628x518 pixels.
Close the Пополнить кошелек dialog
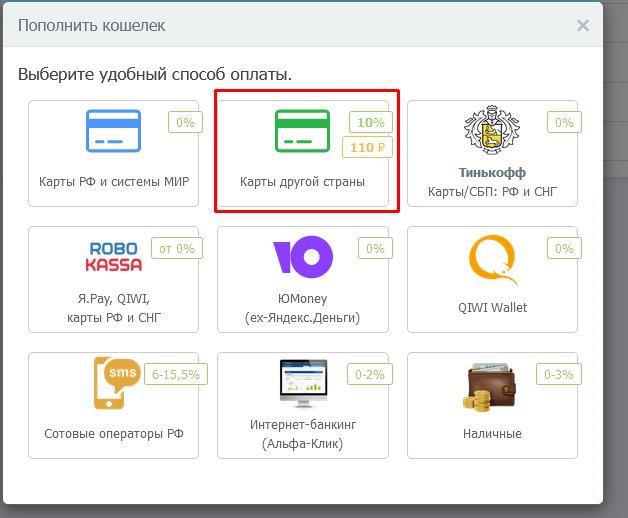click(x=583, y=26)
